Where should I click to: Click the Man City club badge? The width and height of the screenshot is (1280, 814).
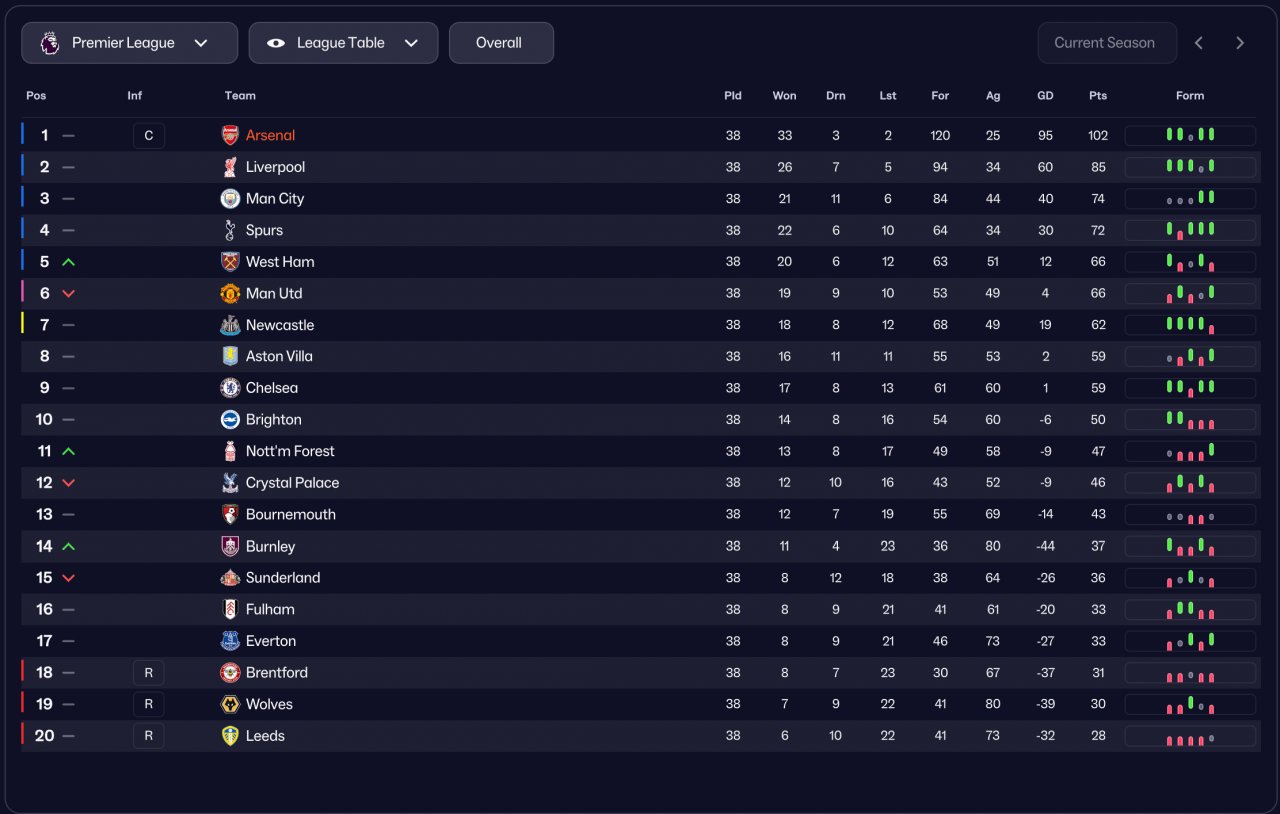pos(230,199)
